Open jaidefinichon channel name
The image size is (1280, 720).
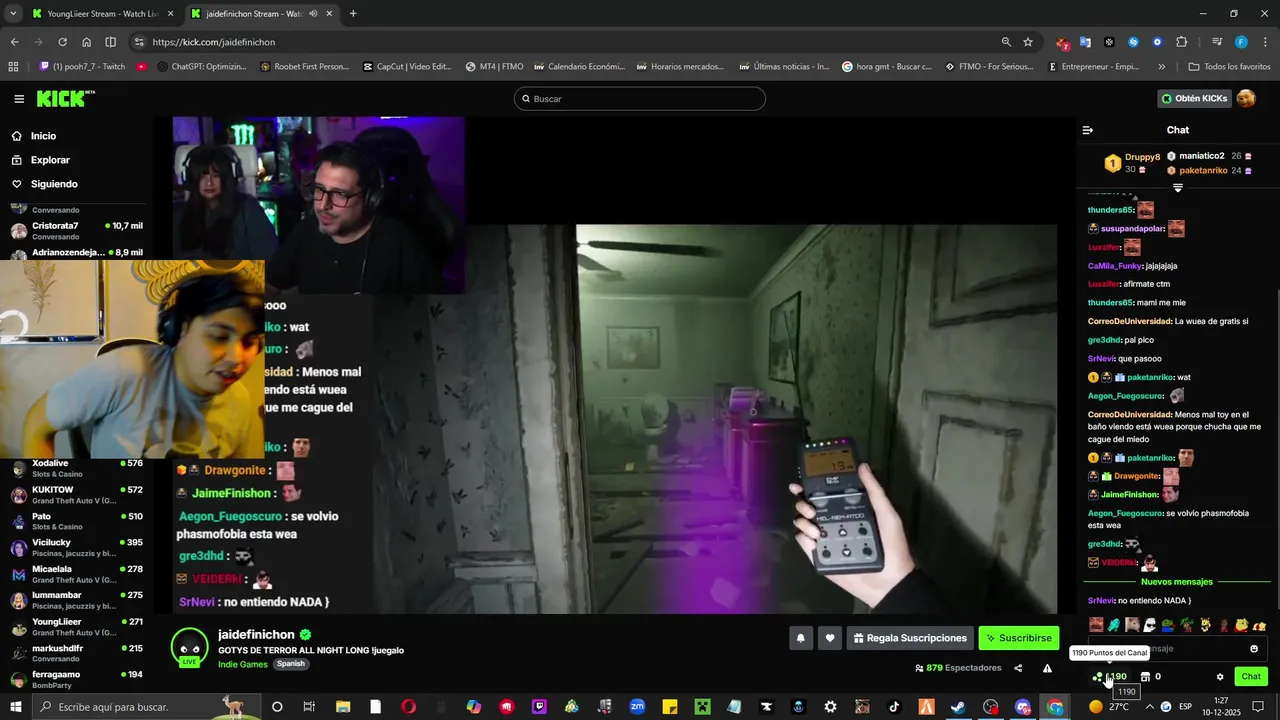(x=256, y=635)
